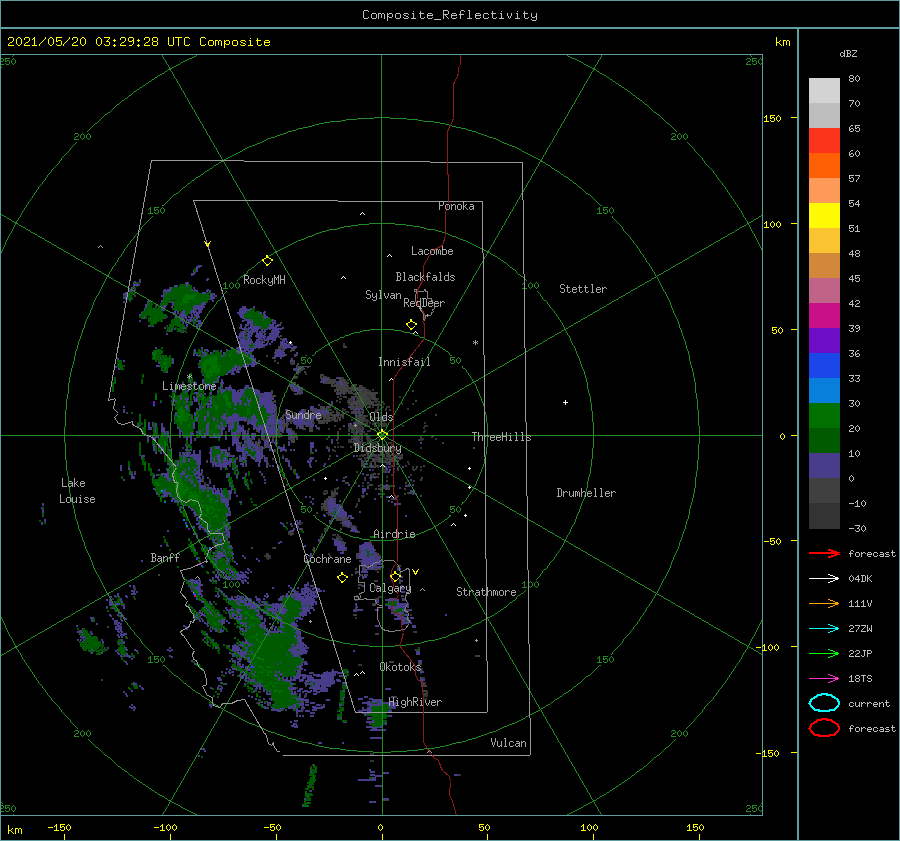Click the Limestone label

point(189,386)
